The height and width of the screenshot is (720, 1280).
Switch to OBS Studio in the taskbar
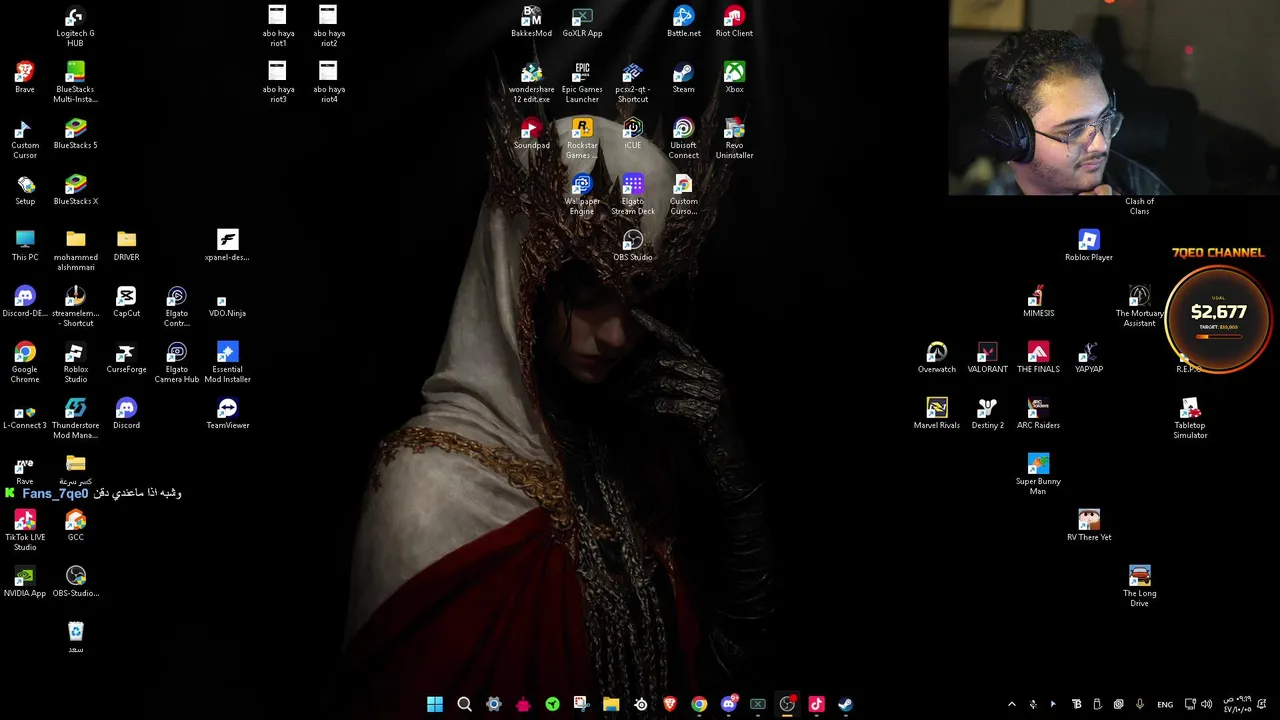pos(787,704)
